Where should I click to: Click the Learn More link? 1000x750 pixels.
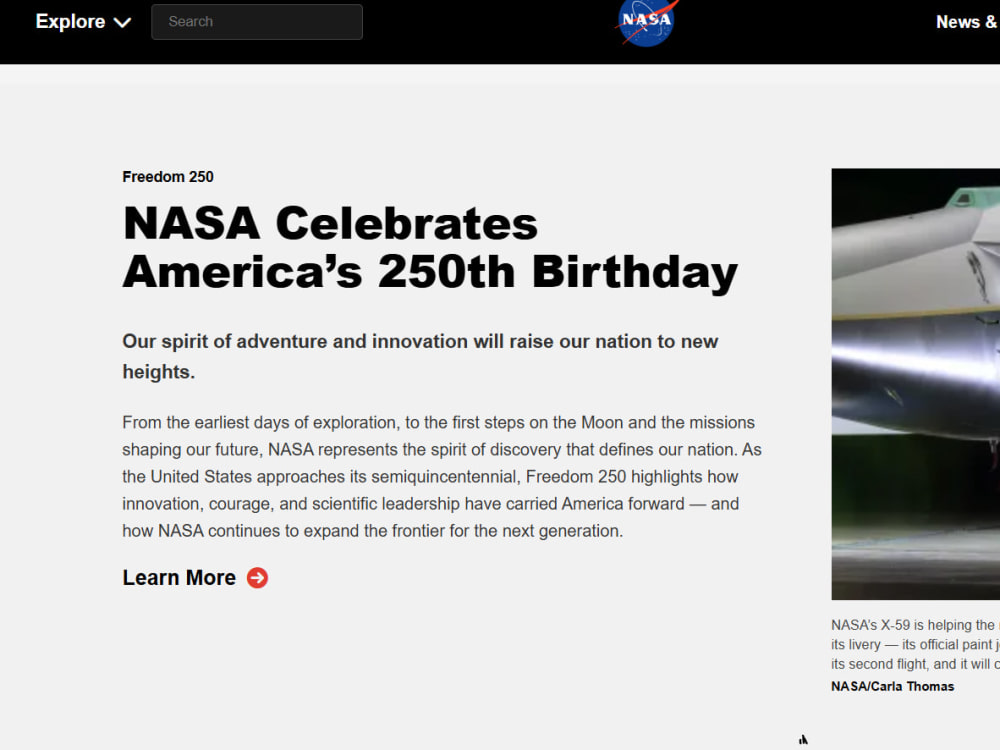tap(195, 578)
